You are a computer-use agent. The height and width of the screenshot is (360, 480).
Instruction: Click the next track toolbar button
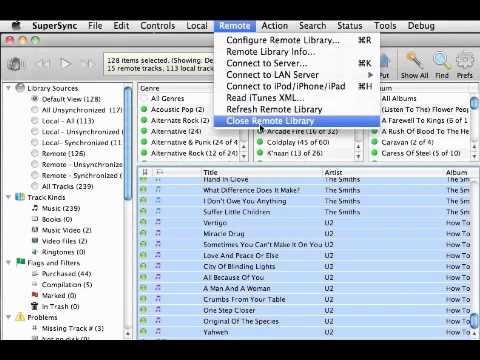pyautogui.click(x=87, y=63)
